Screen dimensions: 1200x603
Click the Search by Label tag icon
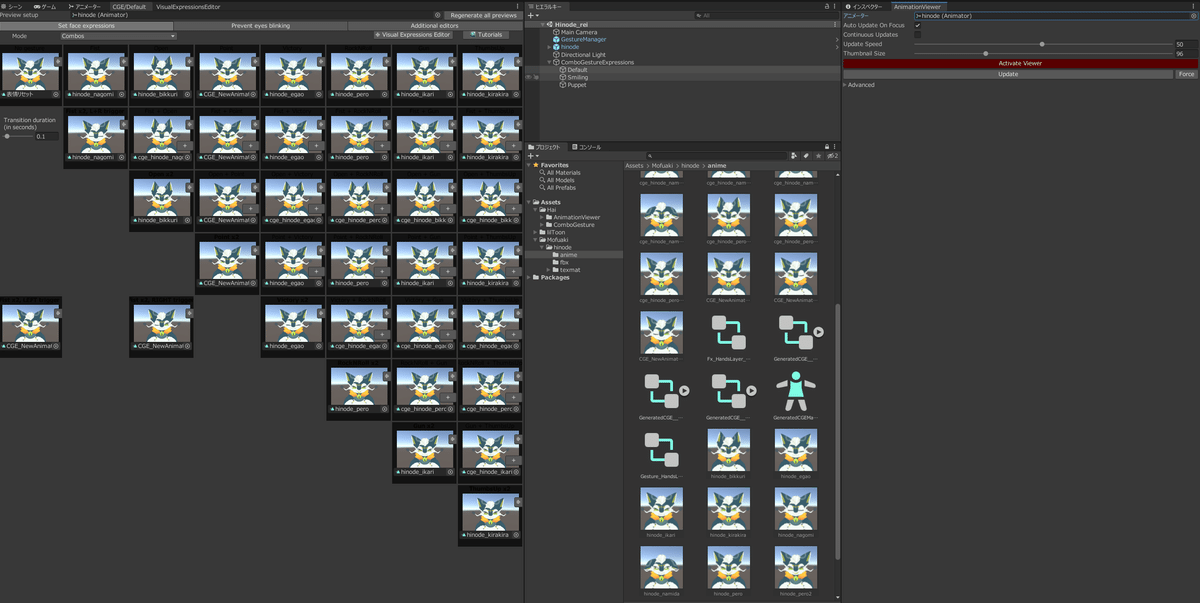coord(806,156)
